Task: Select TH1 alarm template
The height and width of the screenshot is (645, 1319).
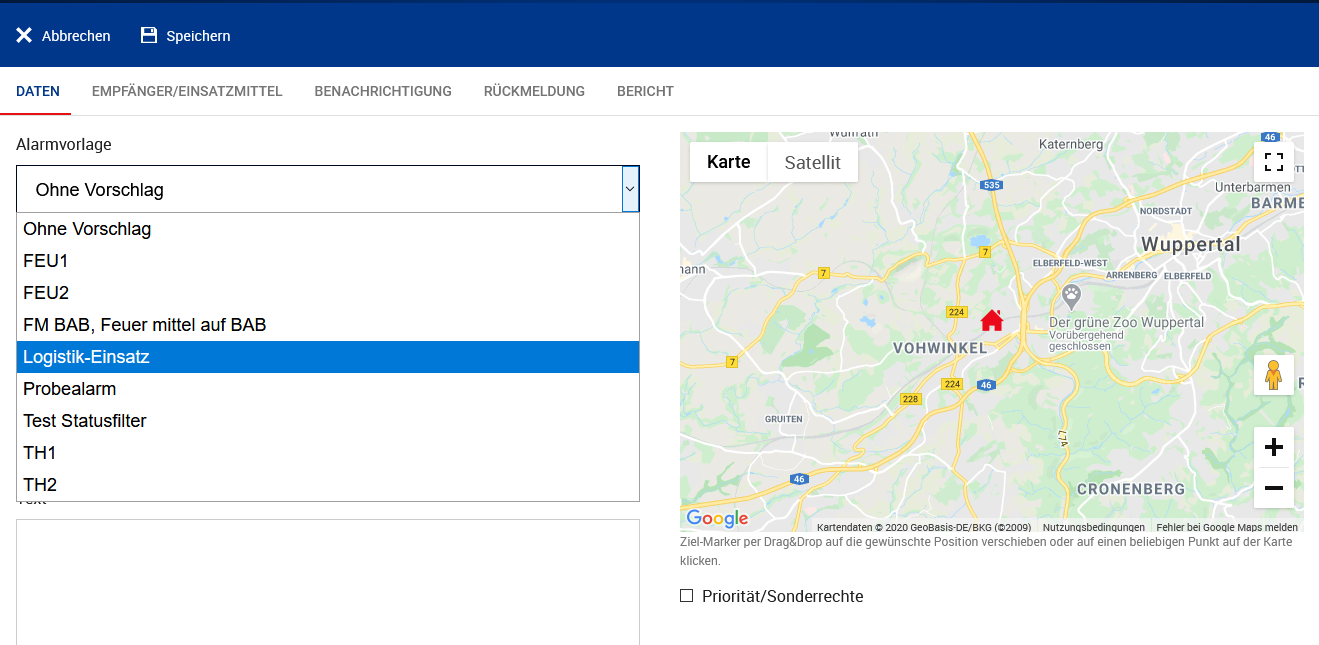Action: click(x=328, y=453)
